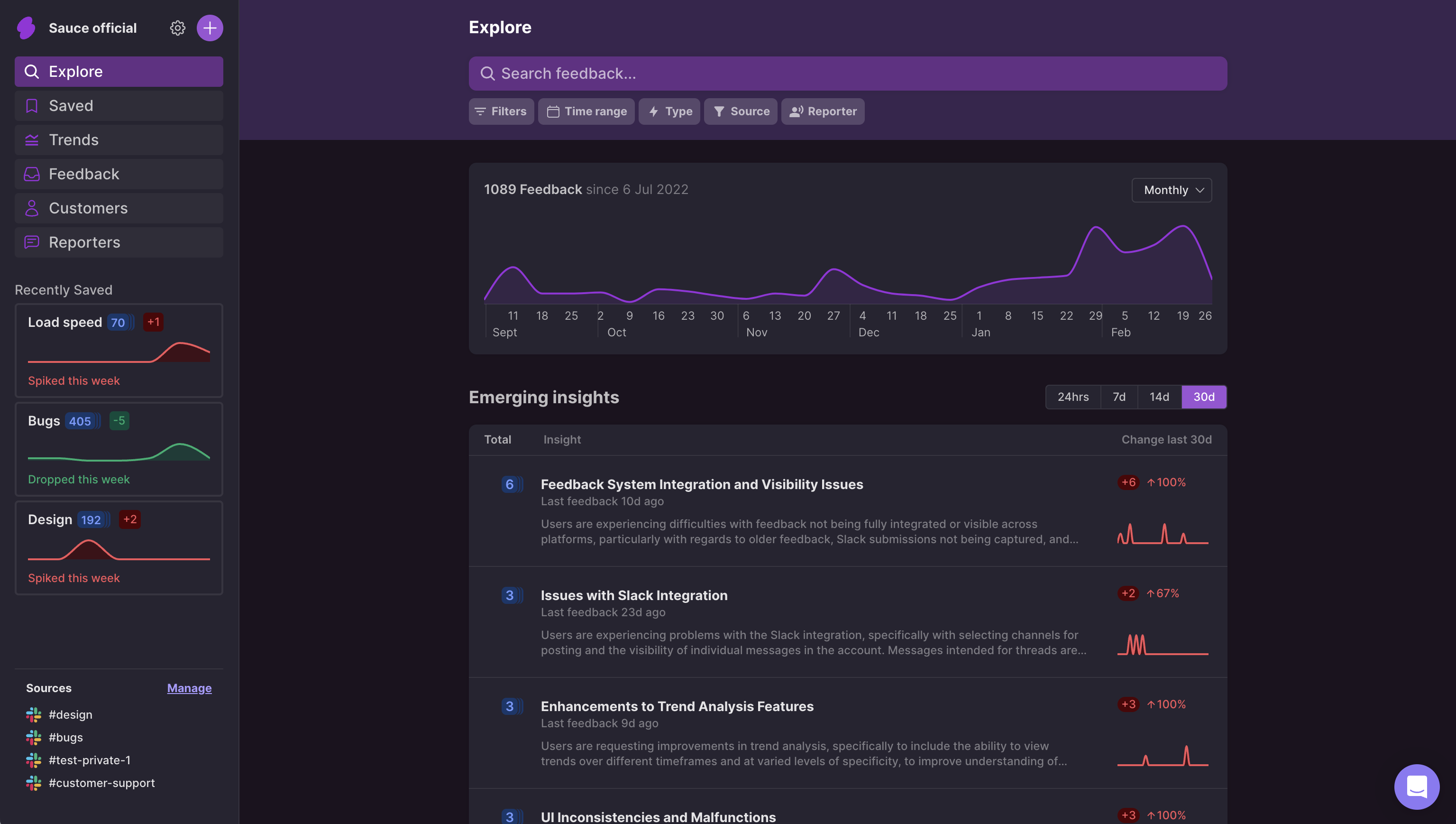The image size is (1456, 824).
Task: Click the Sauce logo icon
Action: pos(26,28)
